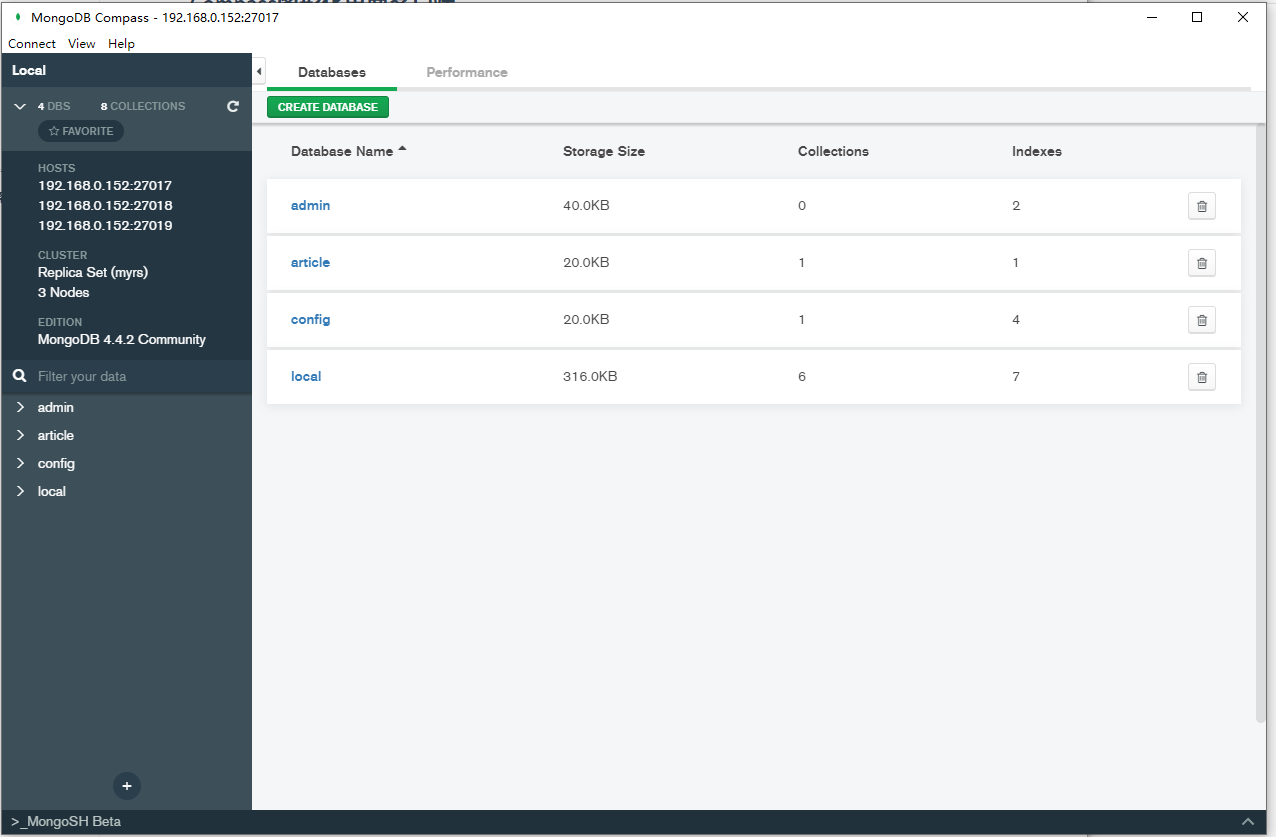Click the trash icon in config row
Image resolution: width=1276 pixels, height=837 pixels.
coord(1201,320)
